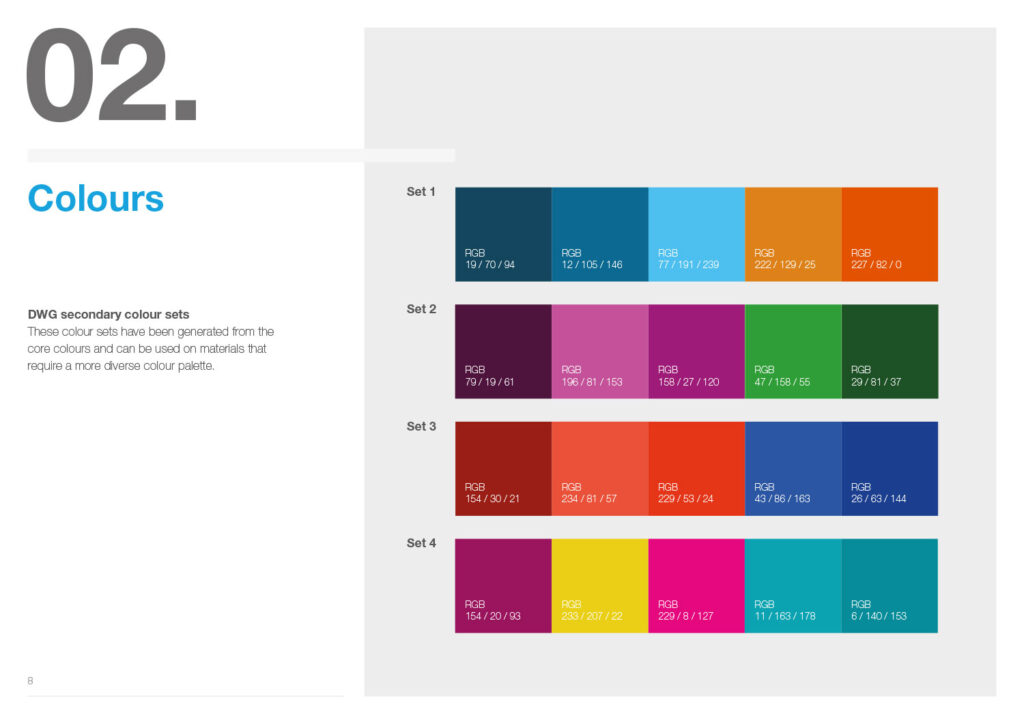Click the page number 8
Screen dimensions: 1024x724
click(x=30, y=681)
